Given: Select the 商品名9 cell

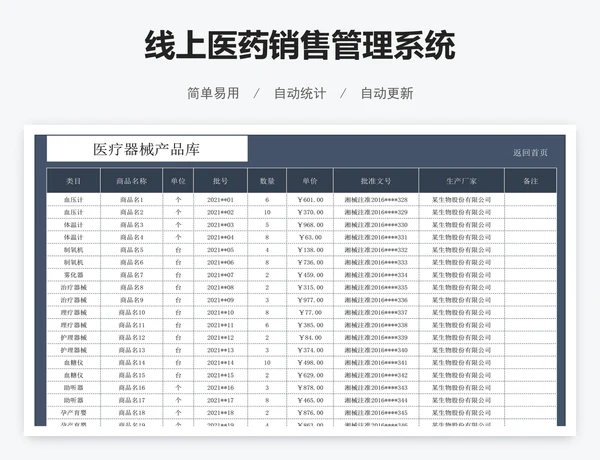Looking at the screenshot, I should 131,300.
